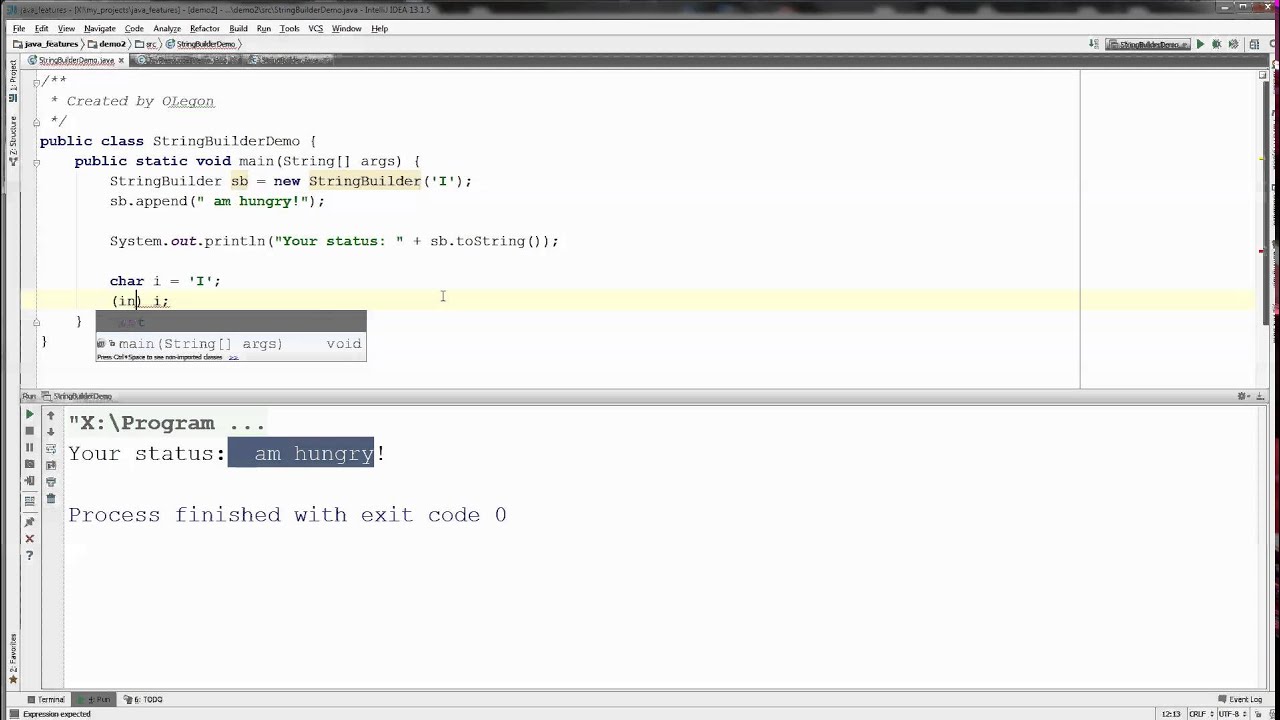Open the Navigate menu
Screen dimensions: 1280x720
tap(99, 28)
